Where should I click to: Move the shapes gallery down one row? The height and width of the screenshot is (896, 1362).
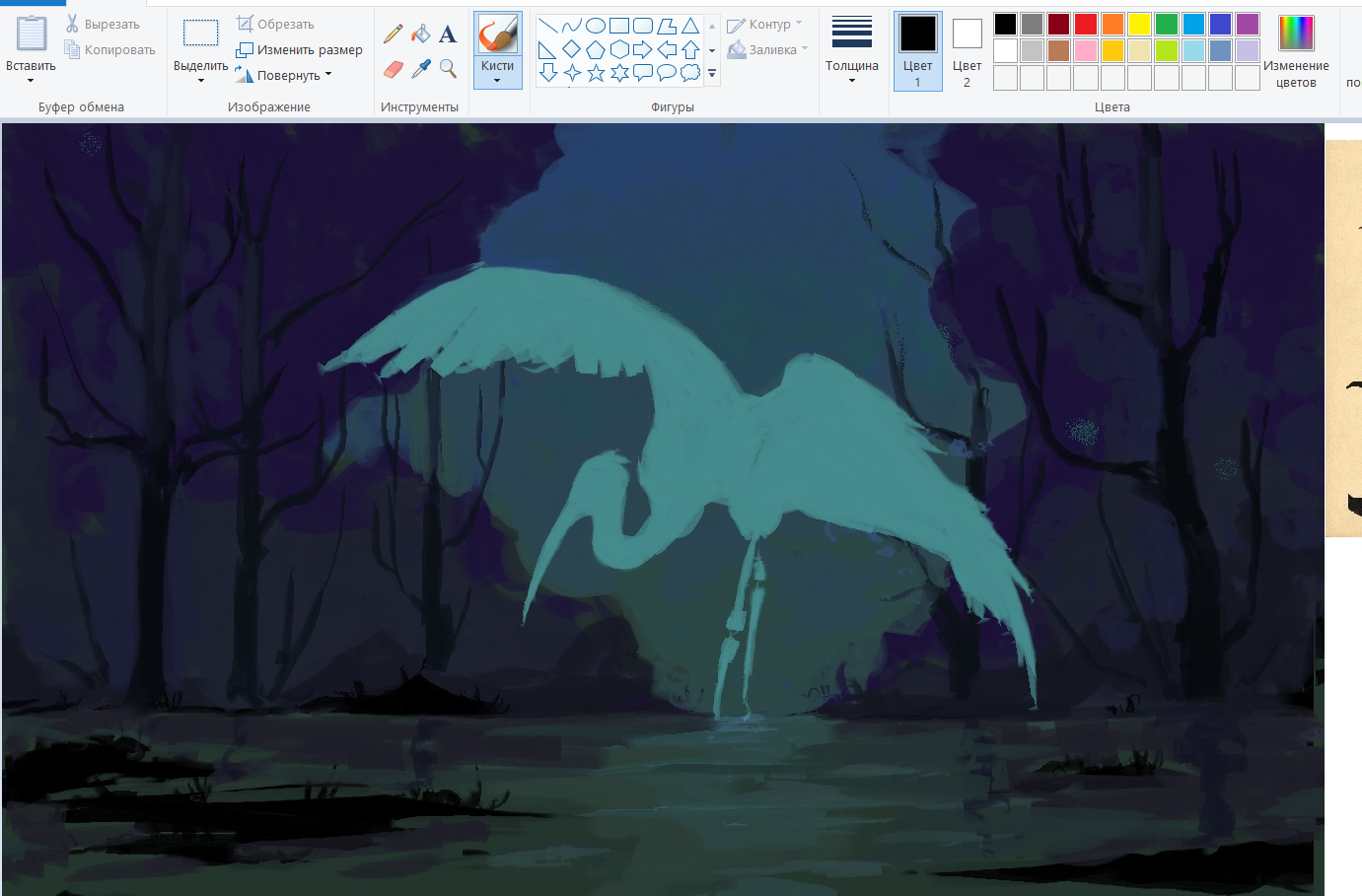(712, 49)
